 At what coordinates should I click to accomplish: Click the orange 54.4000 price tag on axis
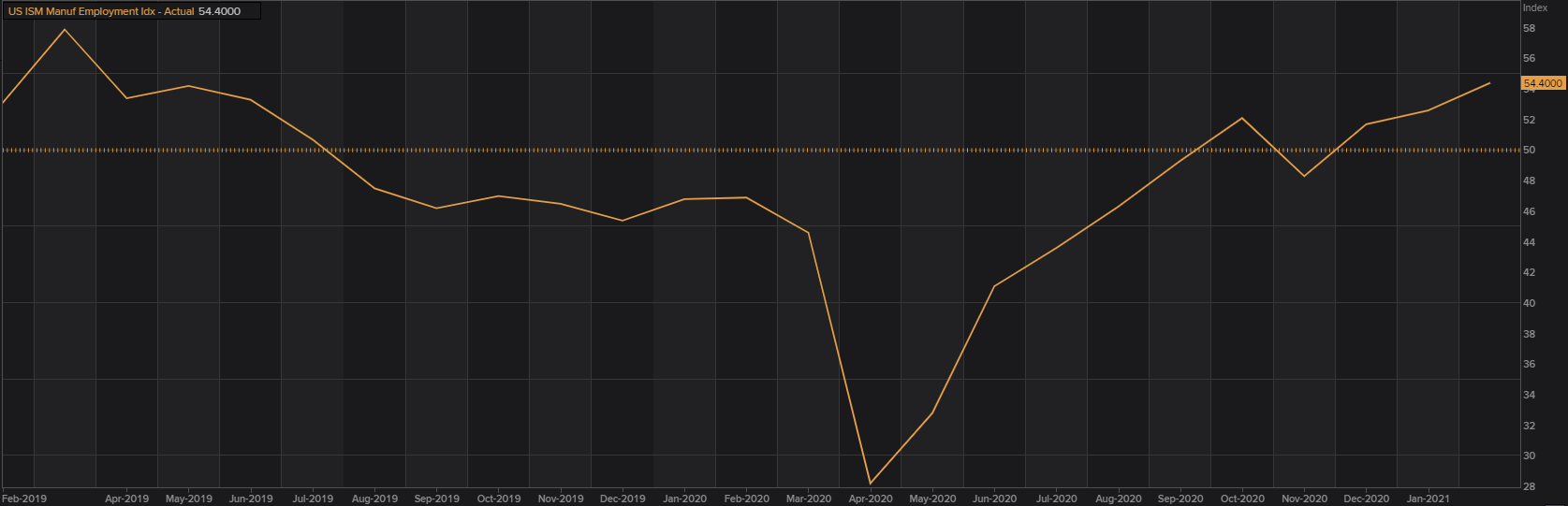pos(1543,83)
